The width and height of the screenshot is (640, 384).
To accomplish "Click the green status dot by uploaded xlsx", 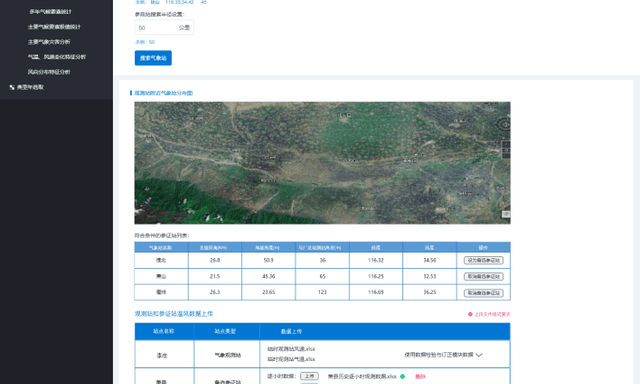I will coord(402,377).
